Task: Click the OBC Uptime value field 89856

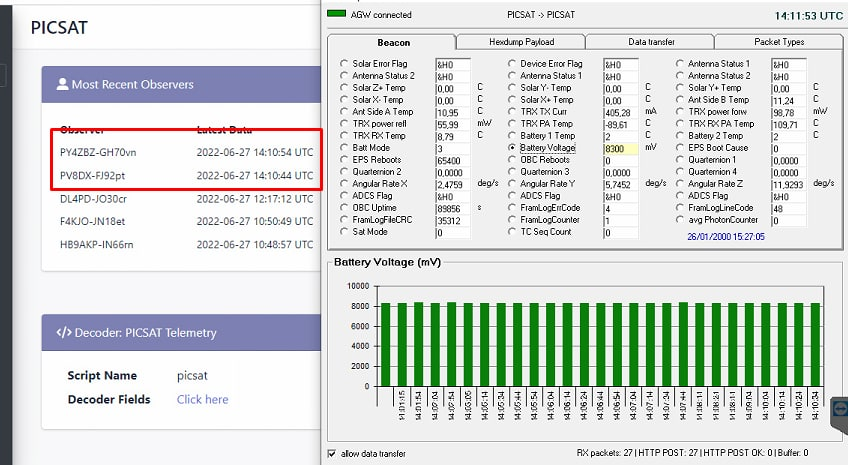Action: coord(453,209)
